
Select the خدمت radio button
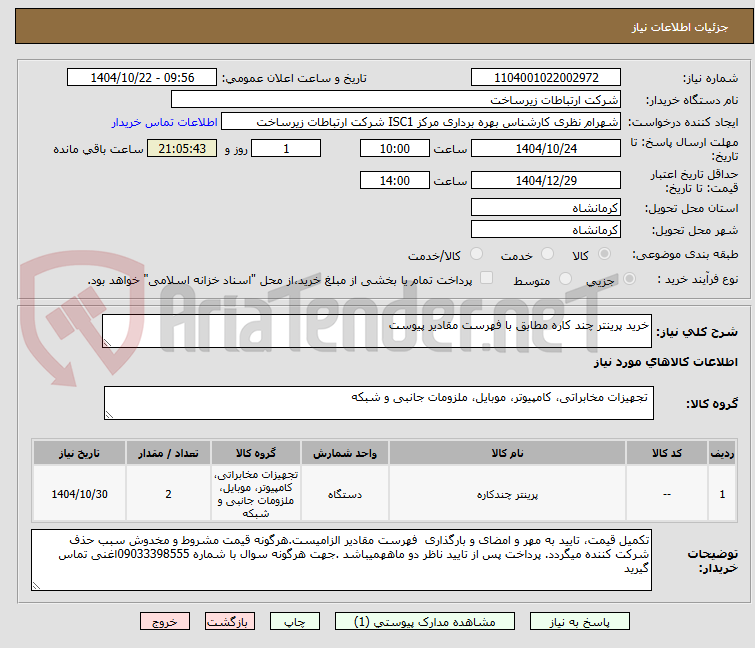point(547,254)
